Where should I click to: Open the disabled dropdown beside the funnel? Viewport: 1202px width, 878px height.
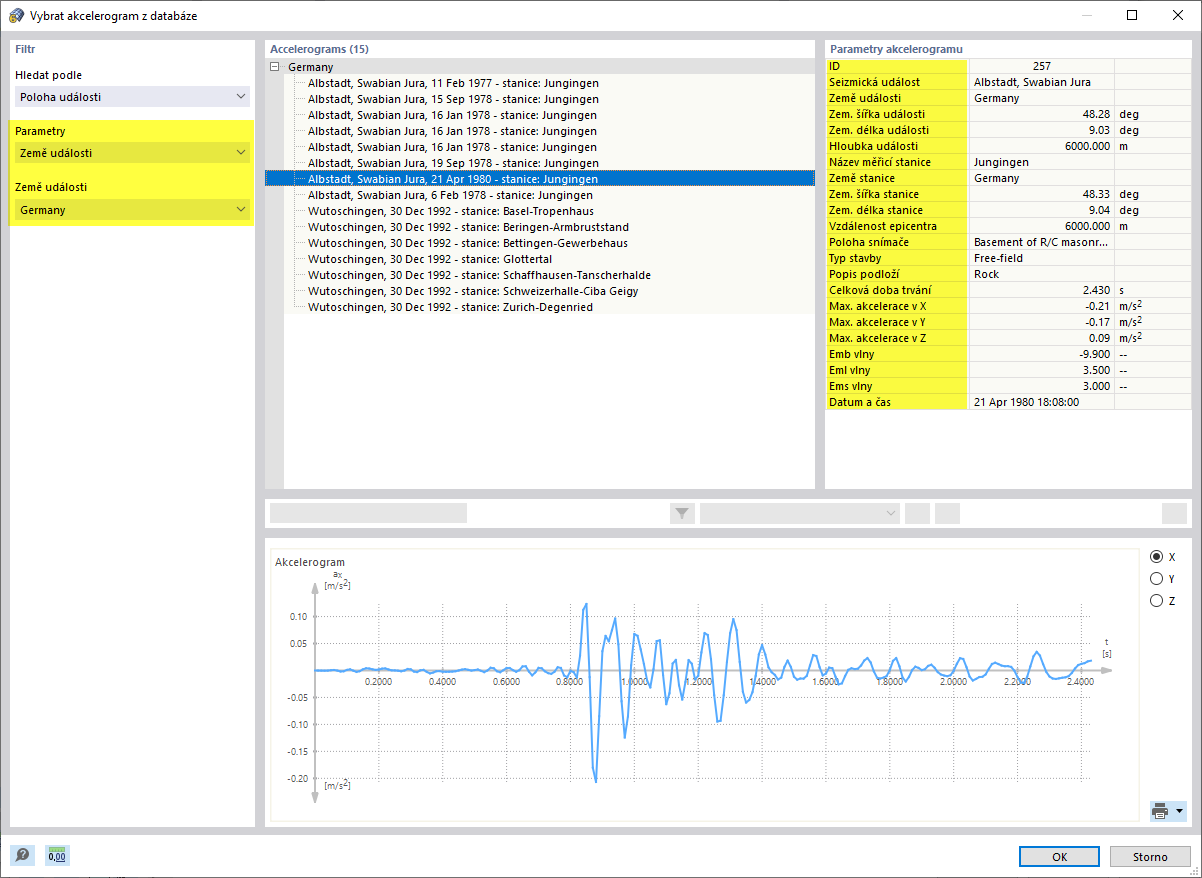point(800,513)
